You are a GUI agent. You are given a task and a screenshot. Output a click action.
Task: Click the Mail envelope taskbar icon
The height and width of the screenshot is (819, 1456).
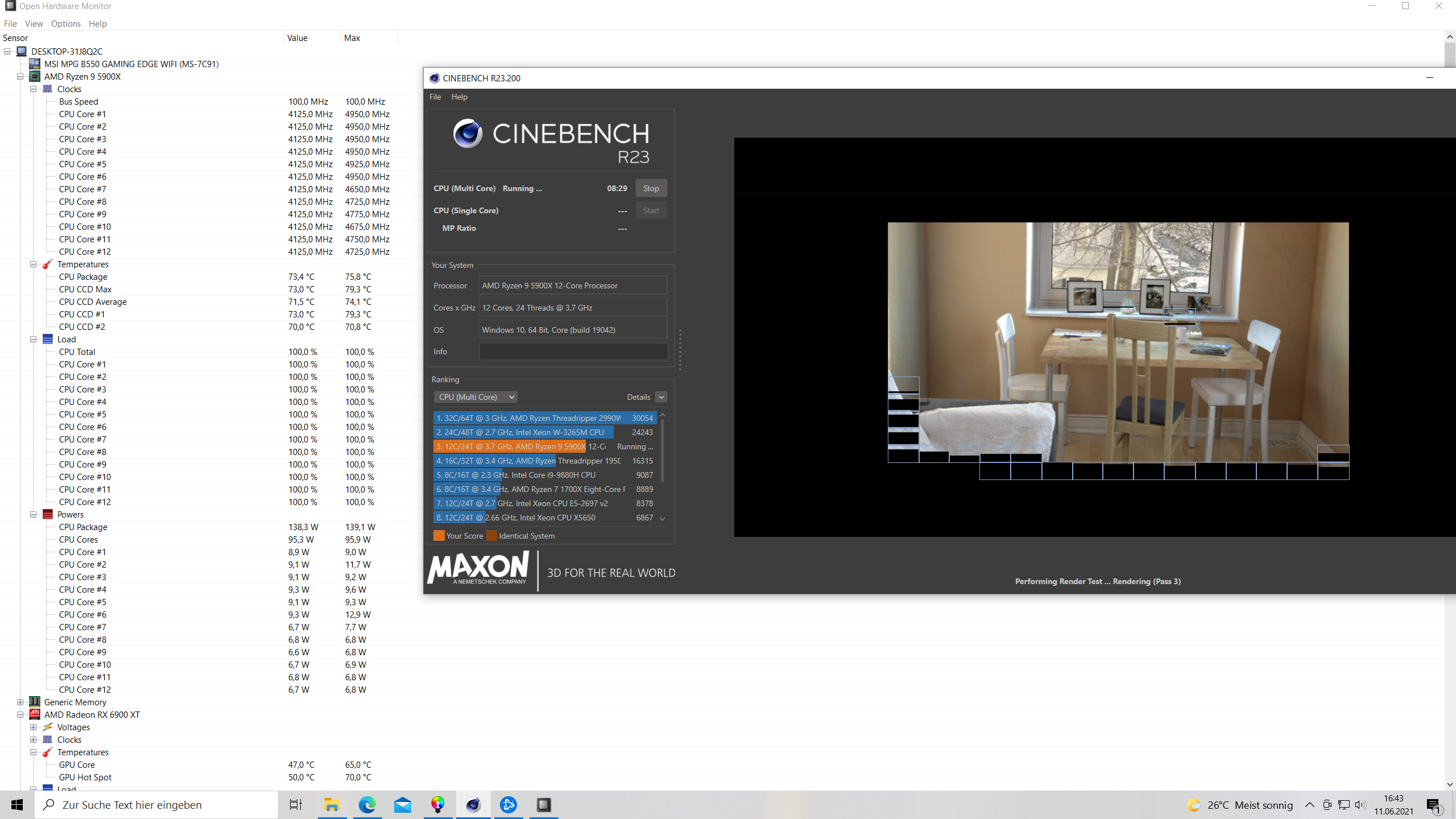403,804
